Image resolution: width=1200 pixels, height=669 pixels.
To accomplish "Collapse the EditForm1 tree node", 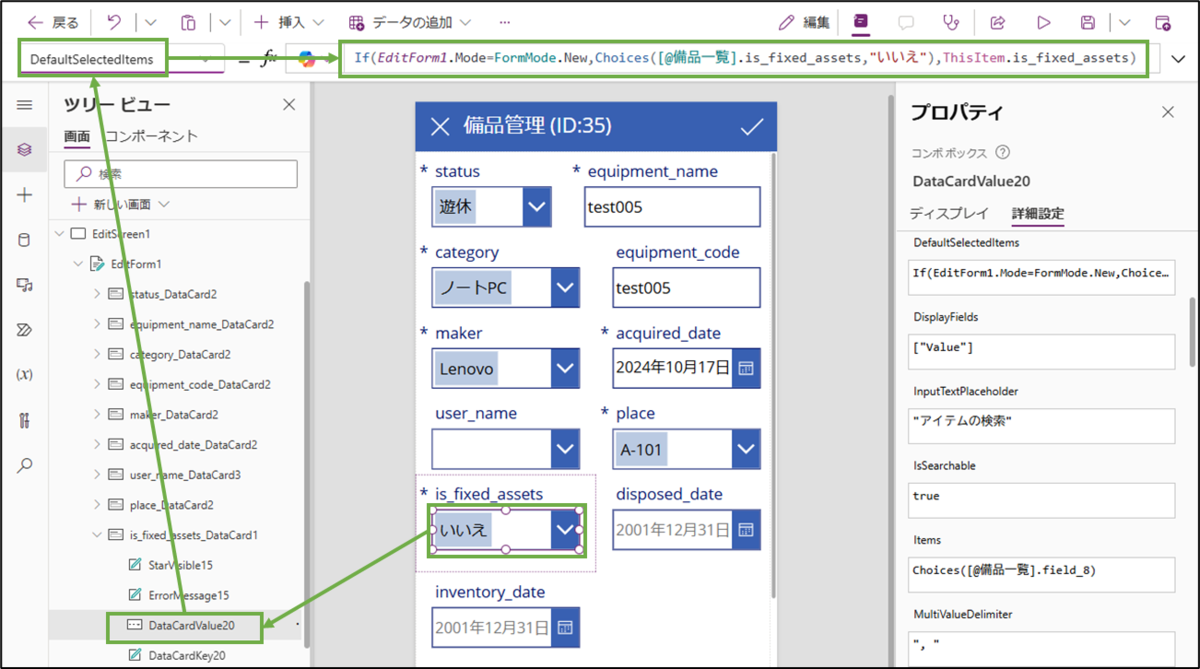I will coord(77,264).
